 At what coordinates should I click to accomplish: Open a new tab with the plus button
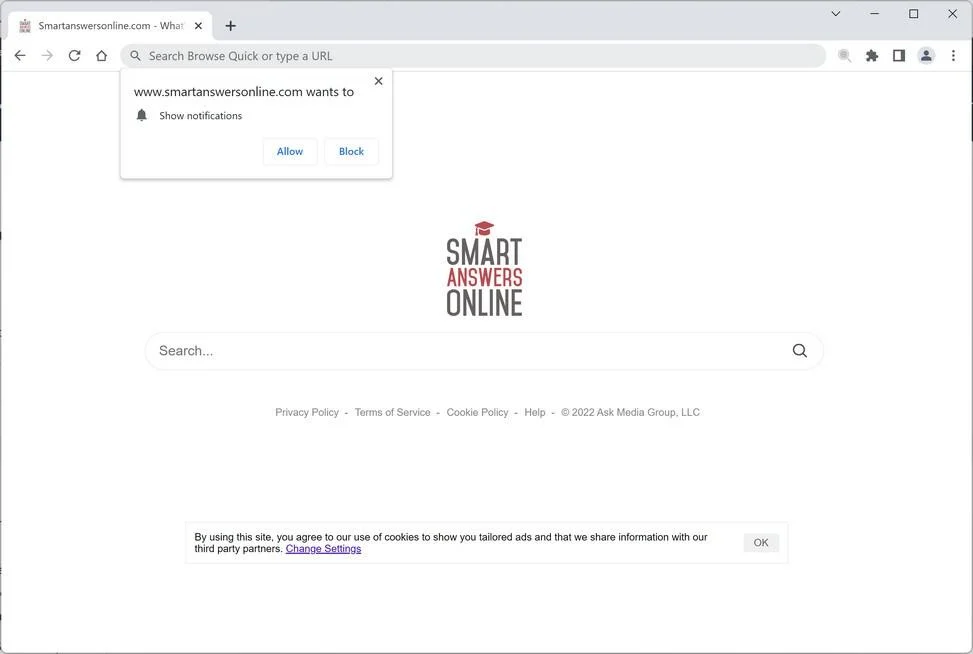(230, 26)
